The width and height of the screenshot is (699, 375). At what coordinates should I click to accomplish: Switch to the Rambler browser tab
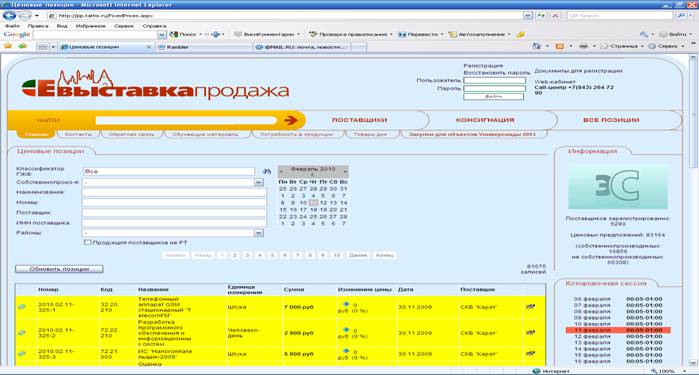(204, 47)
